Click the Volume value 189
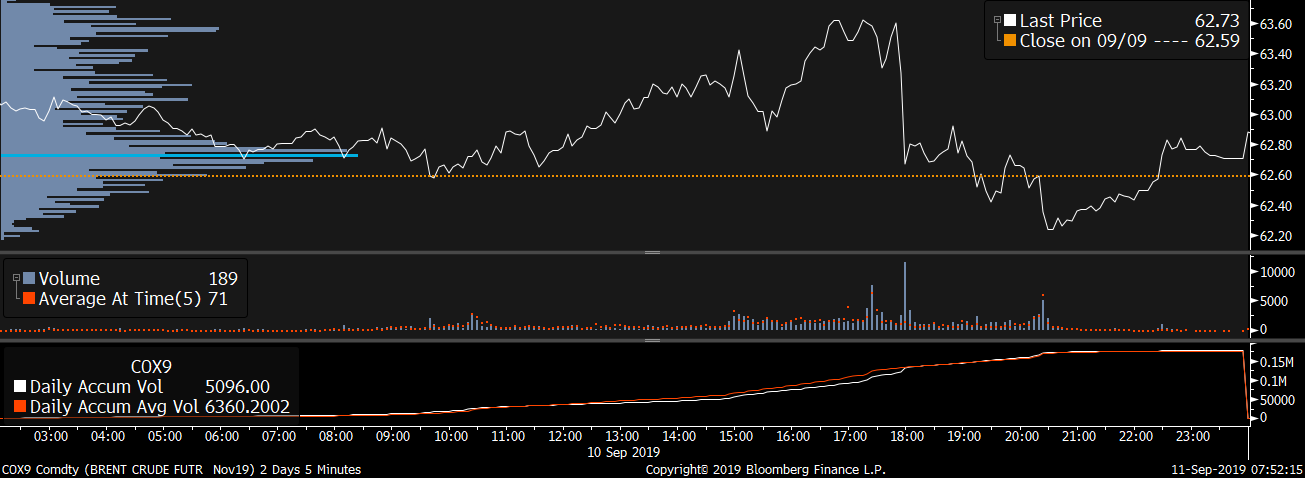This screenshot has width=1305, height=478. tap(222, 279)
